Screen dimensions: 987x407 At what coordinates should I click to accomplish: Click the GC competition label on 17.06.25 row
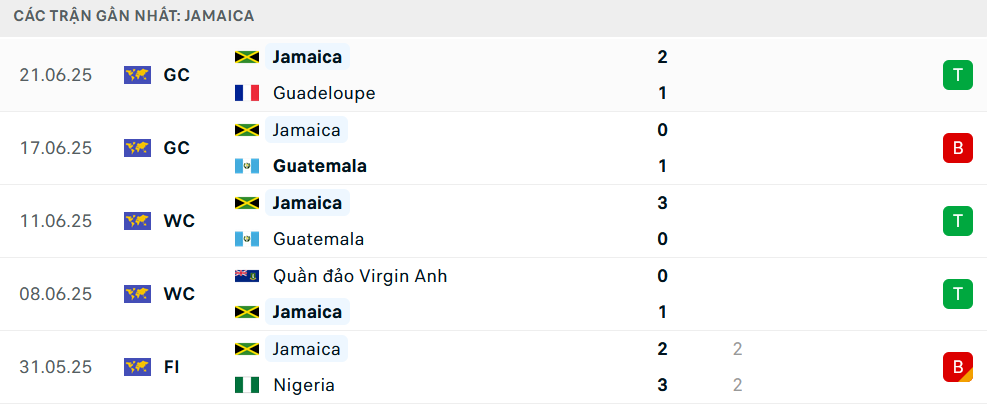pyautogui.click(x=176, y=148)
